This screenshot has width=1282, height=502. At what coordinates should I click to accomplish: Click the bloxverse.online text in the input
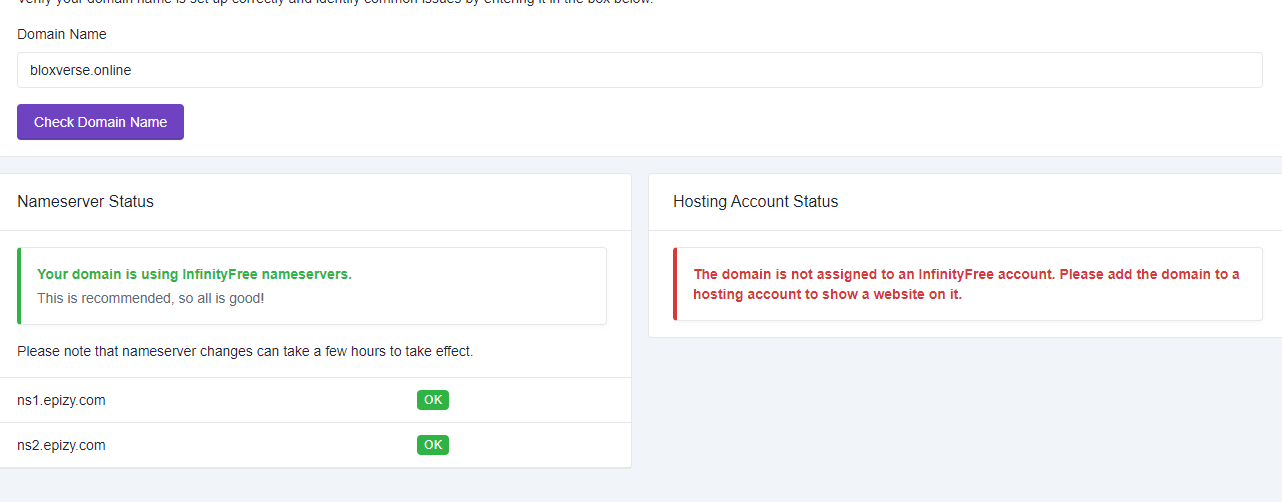[x=81, y=70]
